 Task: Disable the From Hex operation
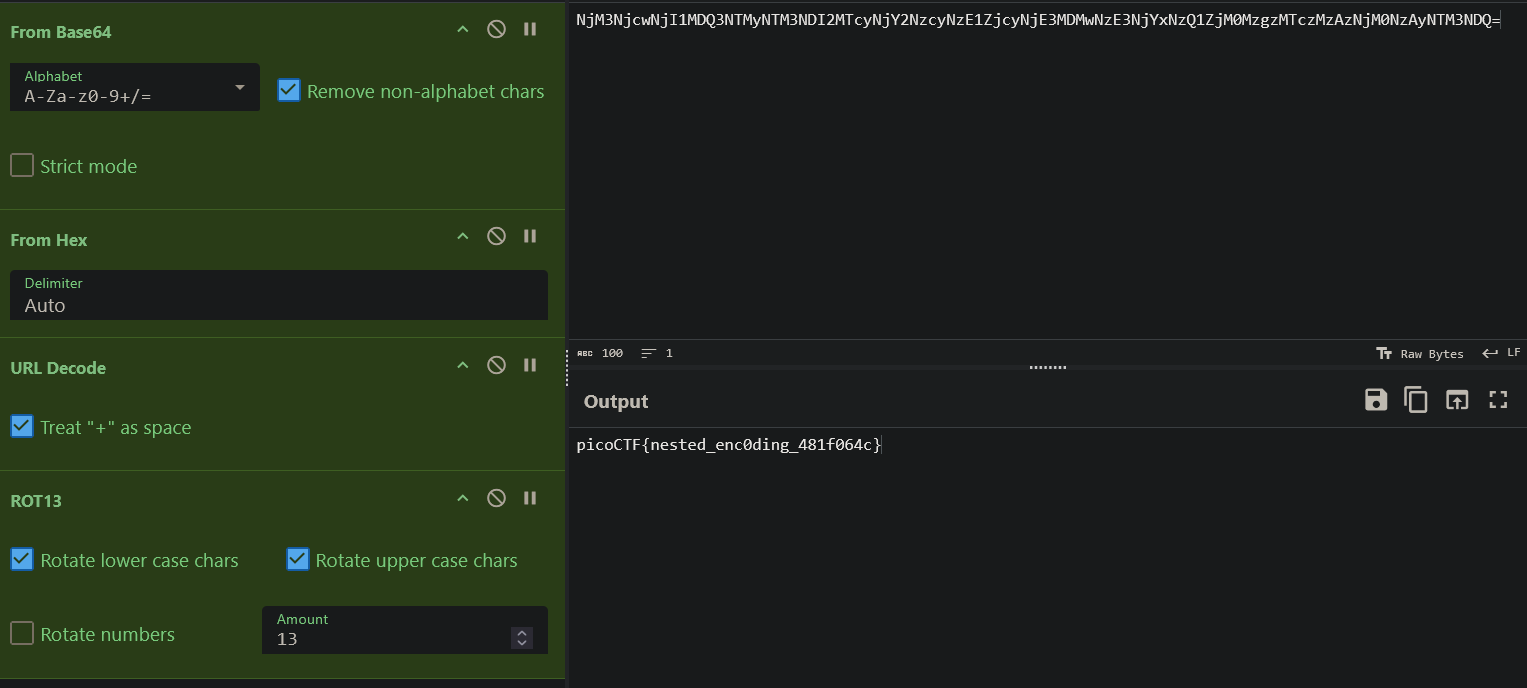[496, 236]
